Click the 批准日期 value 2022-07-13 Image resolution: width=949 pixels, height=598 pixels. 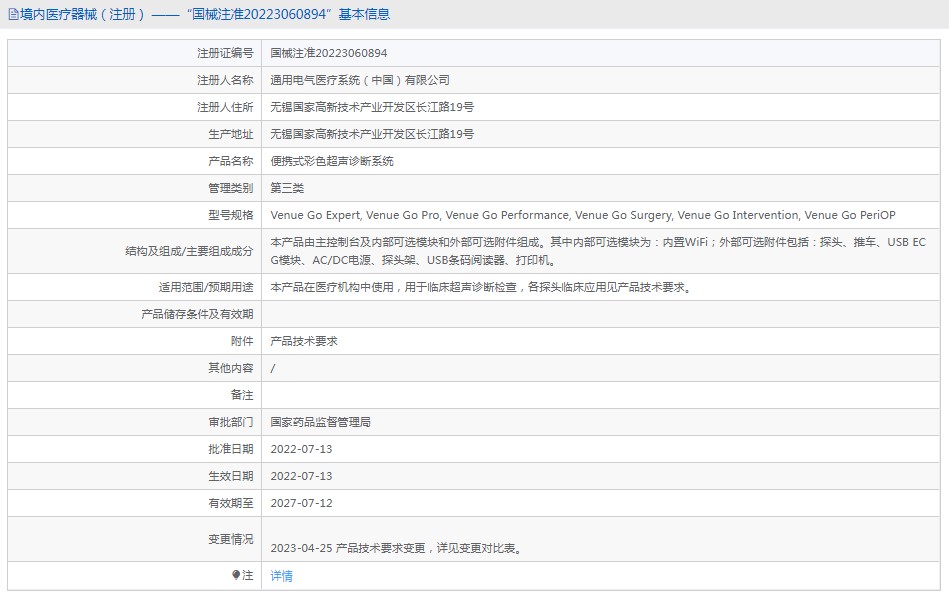(301, 449)
